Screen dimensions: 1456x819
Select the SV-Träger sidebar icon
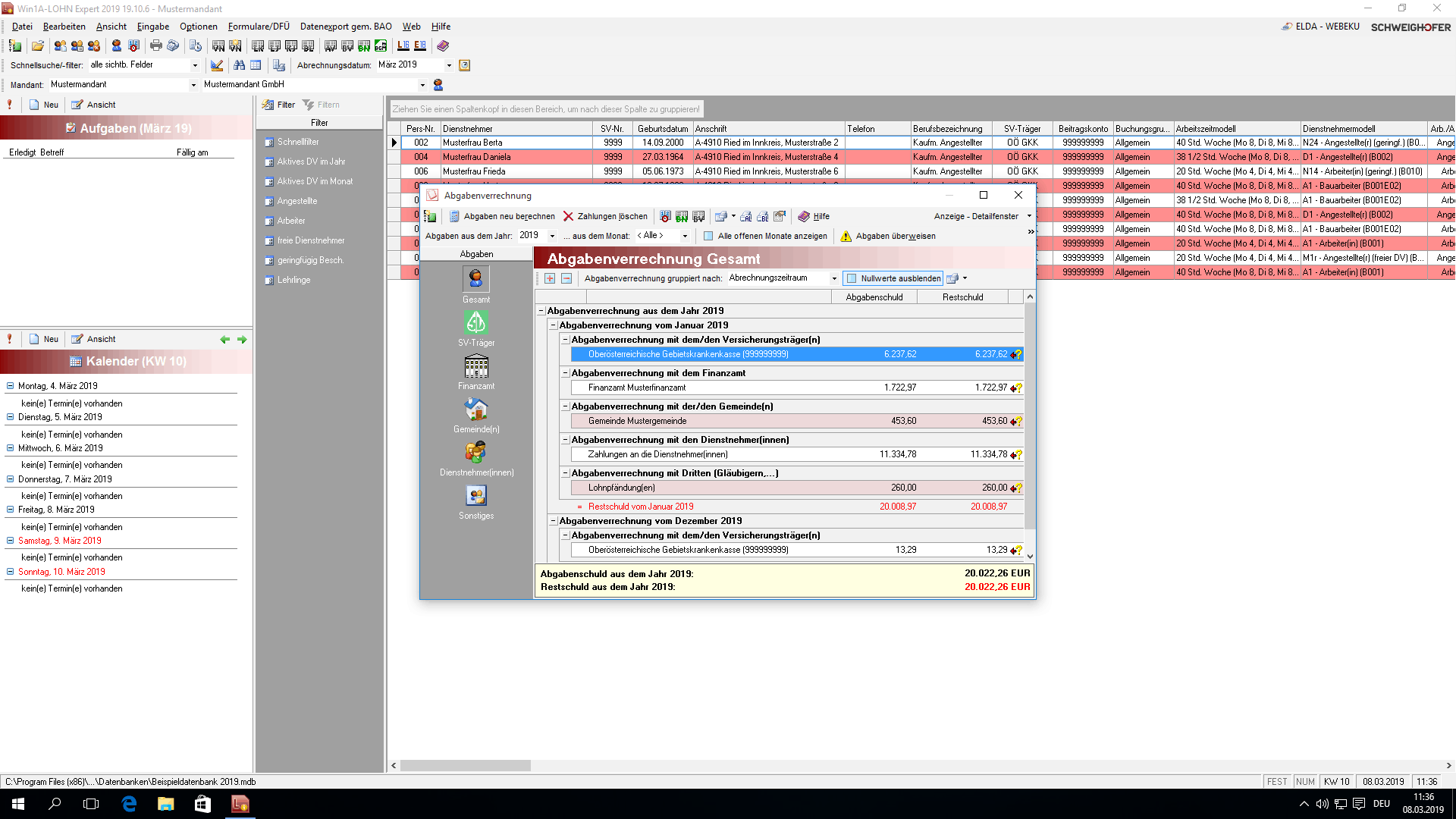(476, 323)
